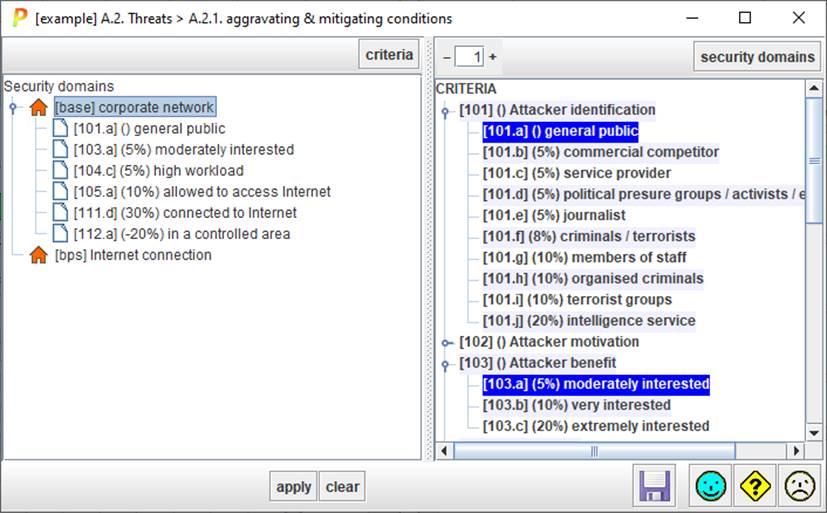Viewport: 827px width, 513px height.
Task: Collapse the [101] Attacker identification node
Action: pos(445,110)
